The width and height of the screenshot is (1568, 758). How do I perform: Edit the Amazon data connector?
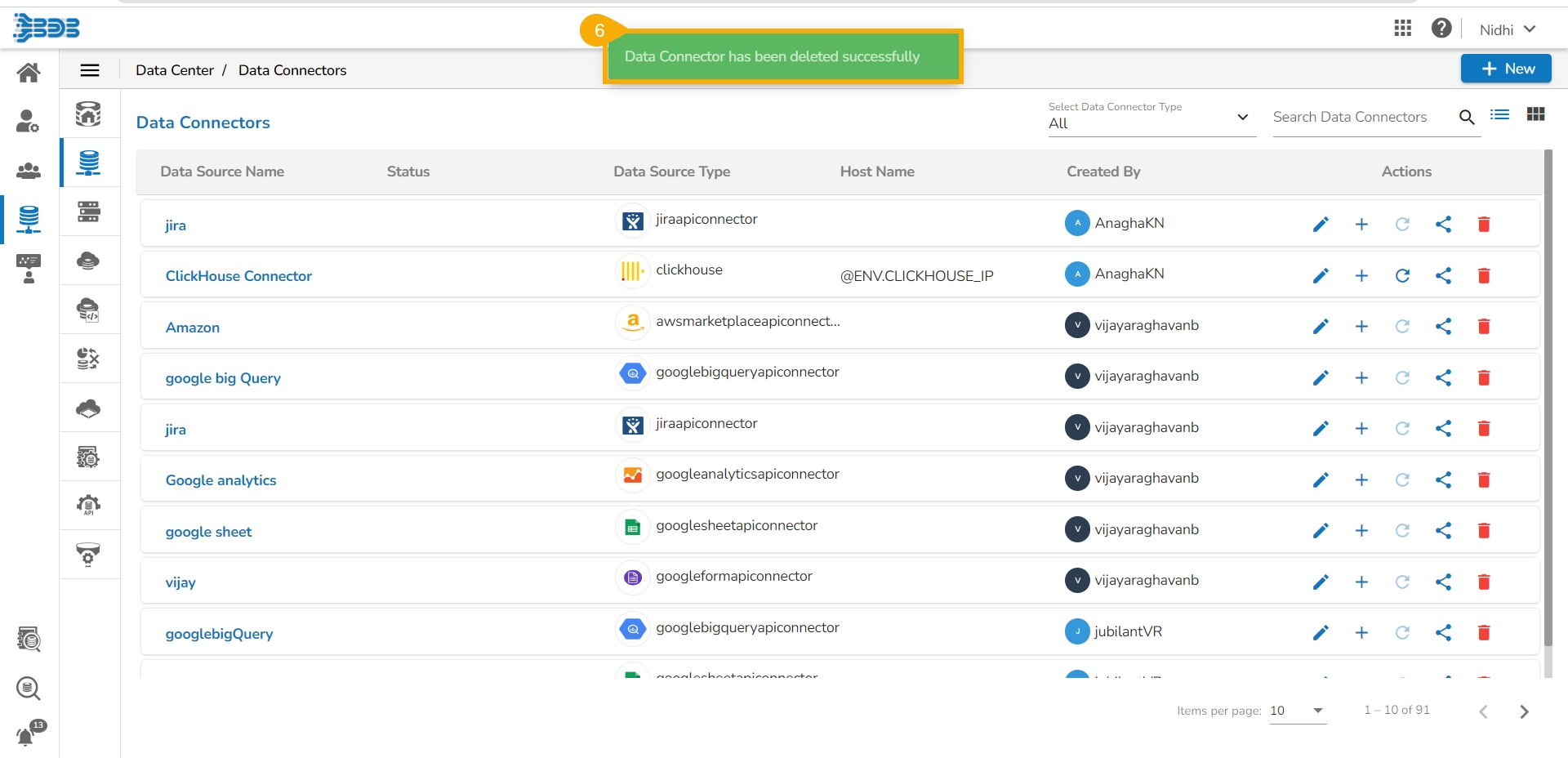tap(1321, 327)
